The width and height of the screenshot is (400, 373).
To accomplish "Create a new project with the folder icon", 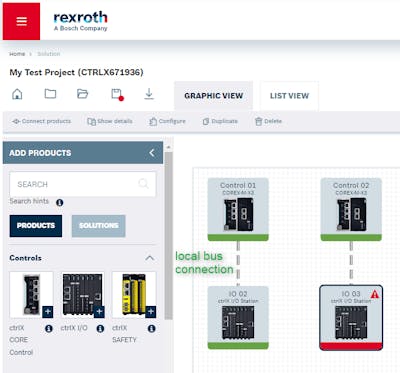I will pos(50,94).
